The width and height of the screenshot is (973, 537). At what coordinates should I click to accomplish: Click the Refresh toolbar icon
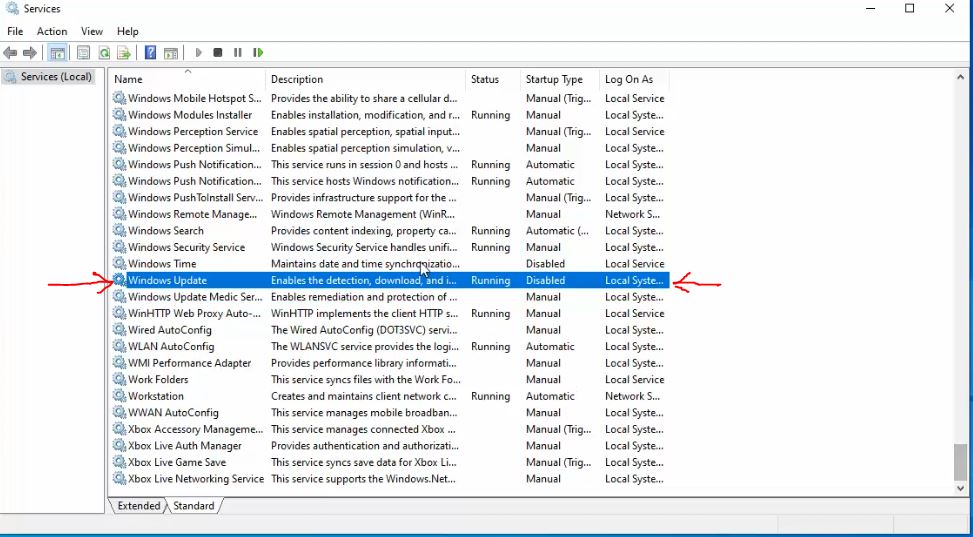(104, 53)
